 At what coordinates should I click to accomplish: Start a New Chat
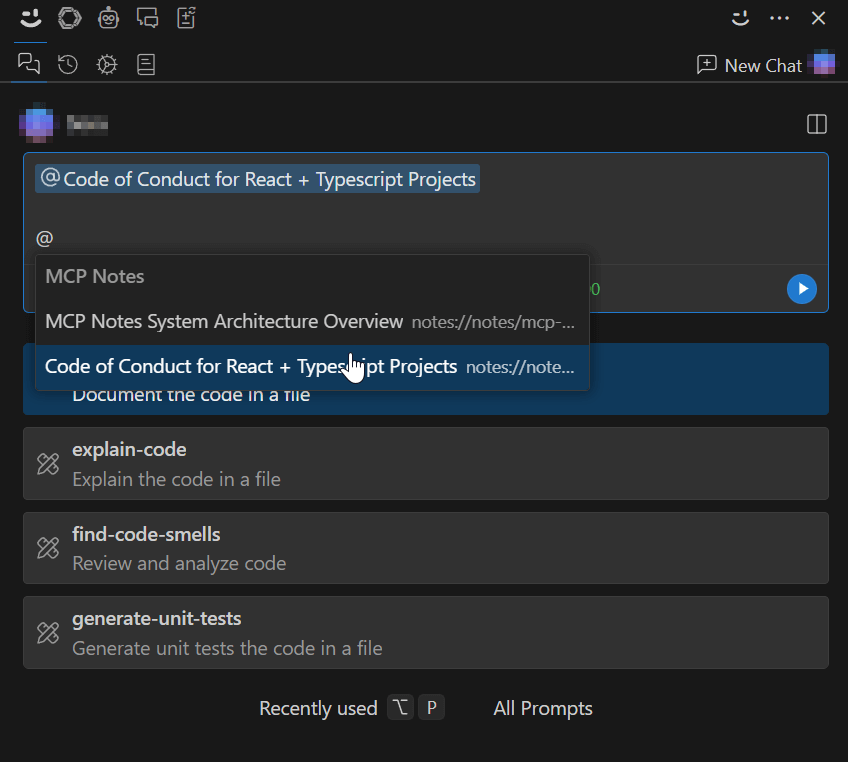748,64
